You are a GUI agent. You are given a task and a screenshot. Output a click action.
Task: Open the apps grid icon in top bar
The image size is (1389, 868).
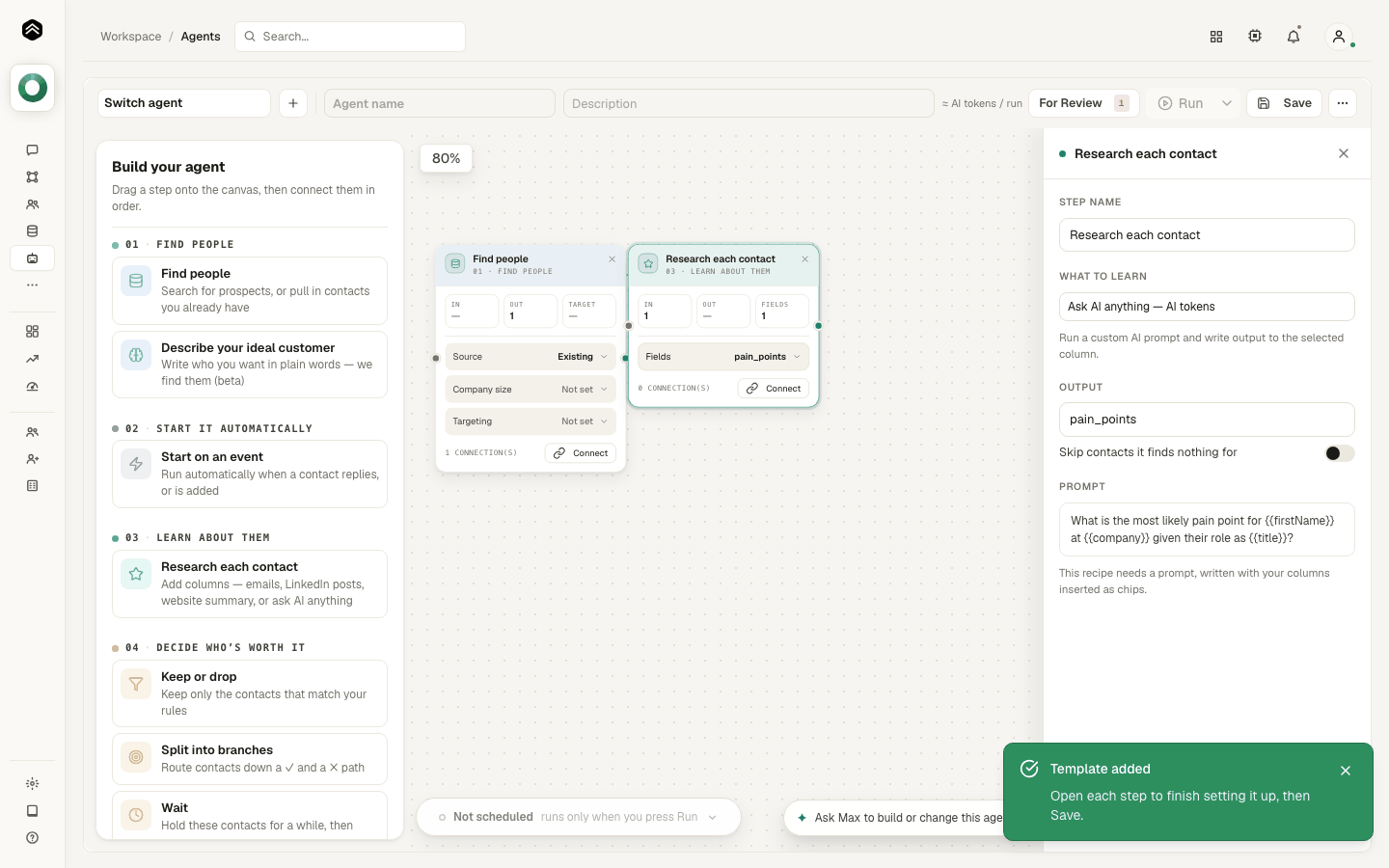pos(1216,37)
